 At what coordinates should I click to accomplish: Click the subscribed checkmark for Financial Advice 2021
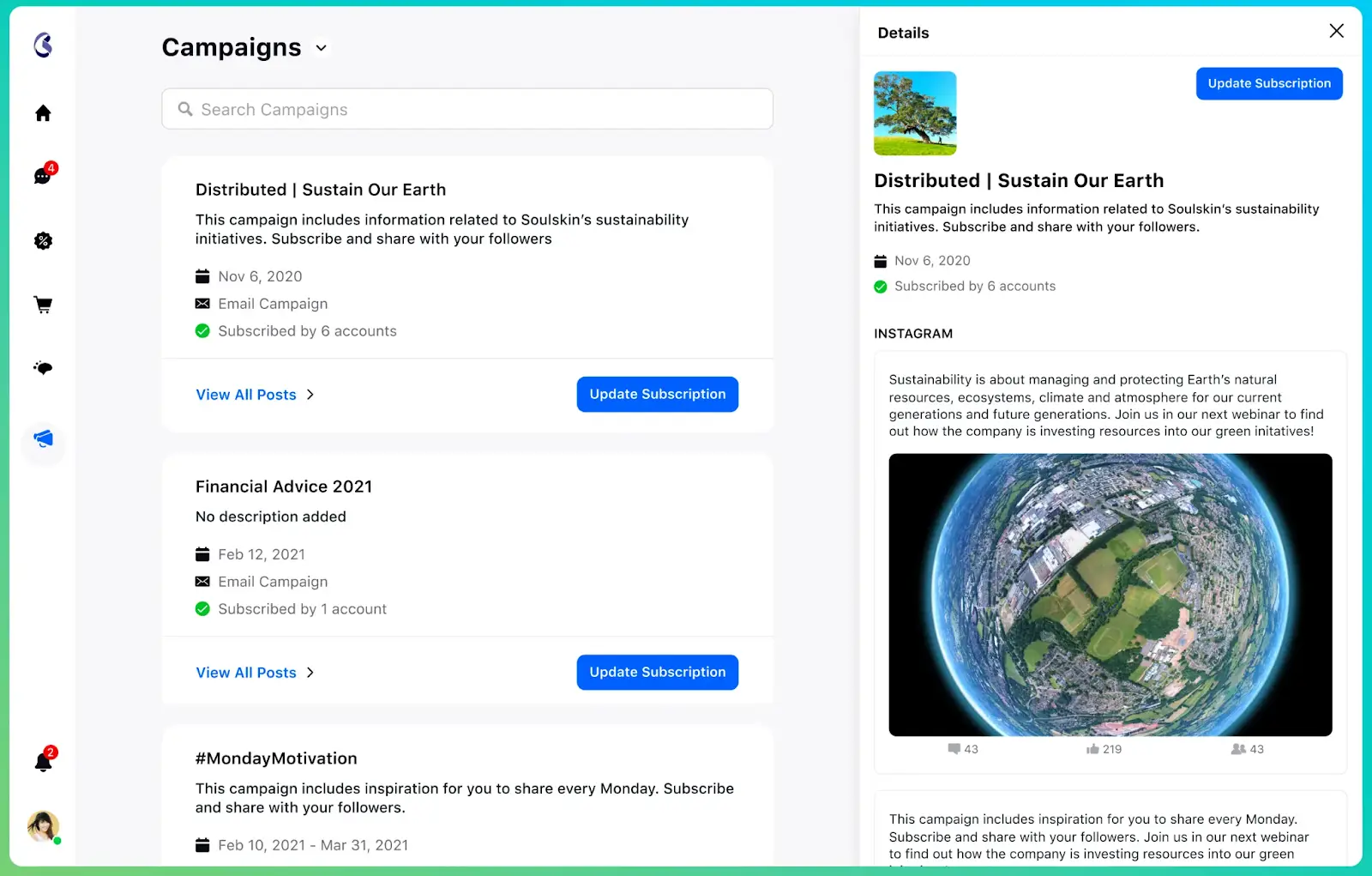point(202,608)
